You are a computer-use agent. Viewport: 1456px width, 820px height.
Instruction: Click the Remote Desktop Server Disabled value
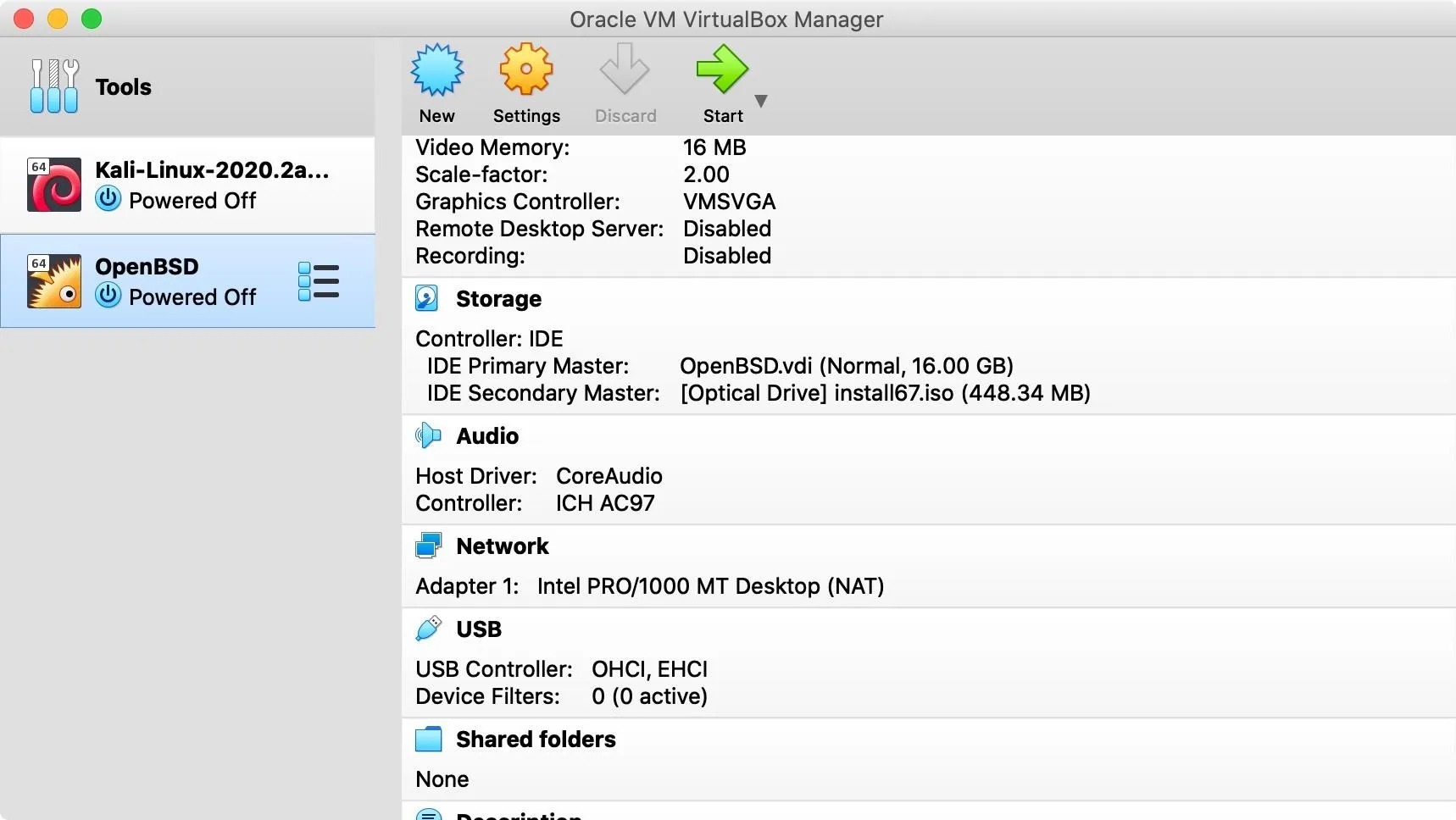click(727, 229)
